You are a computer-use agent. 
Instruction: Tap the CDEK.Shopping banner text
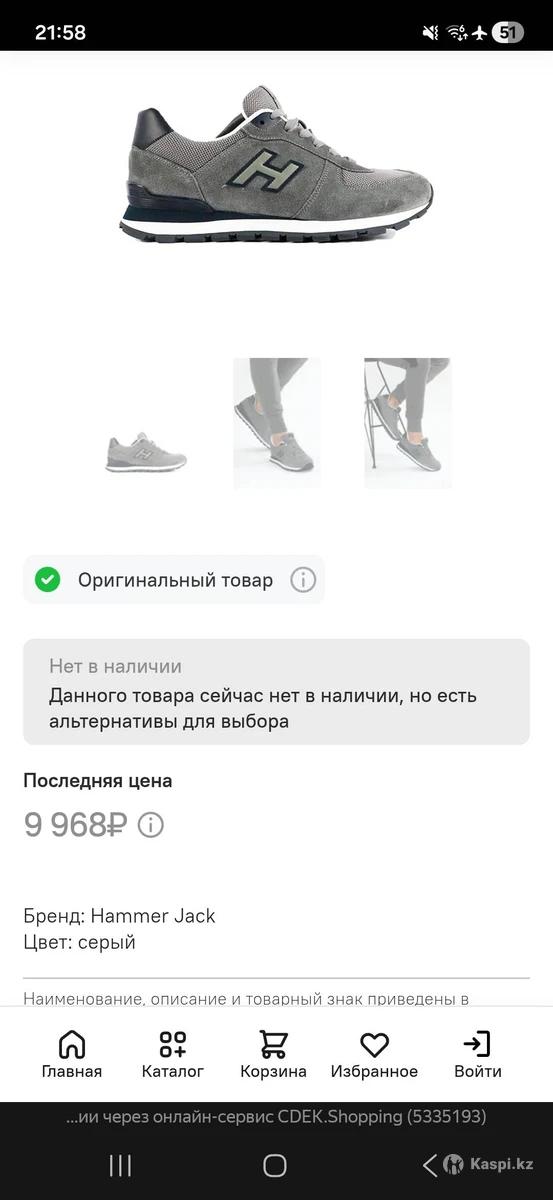pyautogui.click(x=276, y=1116)
